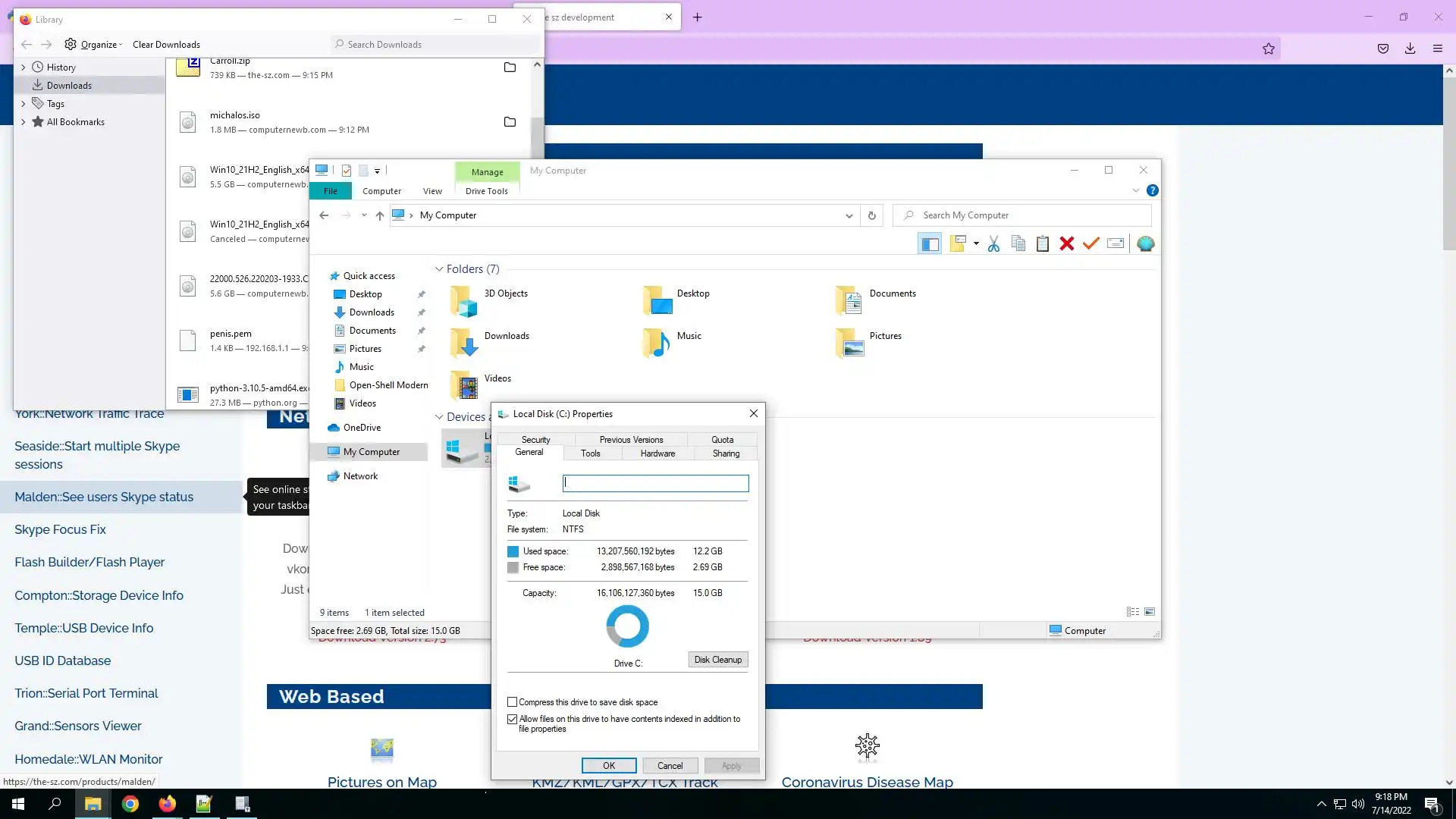The height and width of the screenshot is (819, 1456).
Task: Click the Copy documents toolbar icon
Action: 1018,243
